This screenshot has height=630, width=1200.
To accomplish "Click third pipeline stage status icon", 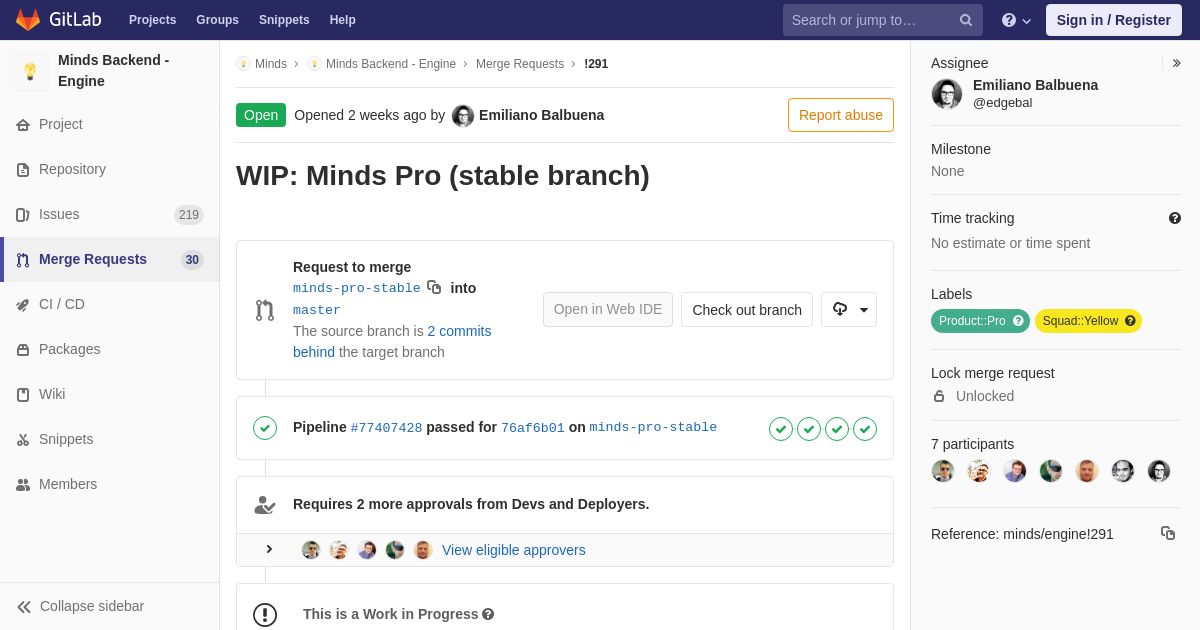I will [837, 429].
